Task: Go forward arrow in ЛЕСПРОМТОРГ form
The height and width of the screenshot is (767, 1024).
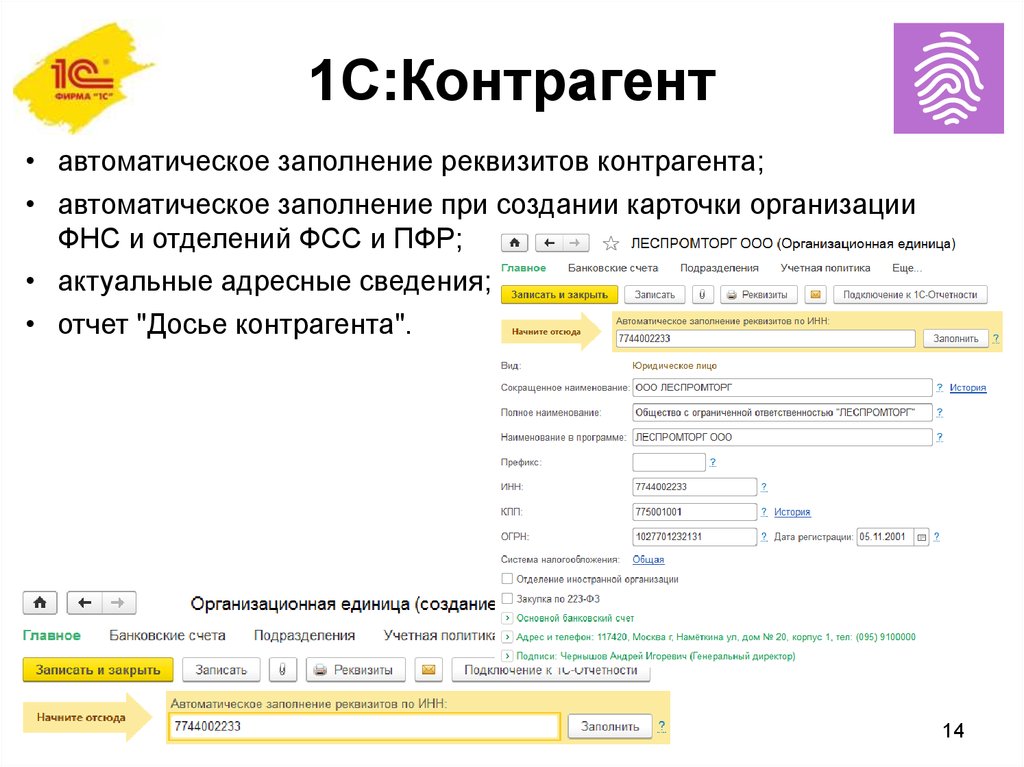Action: 575,243
